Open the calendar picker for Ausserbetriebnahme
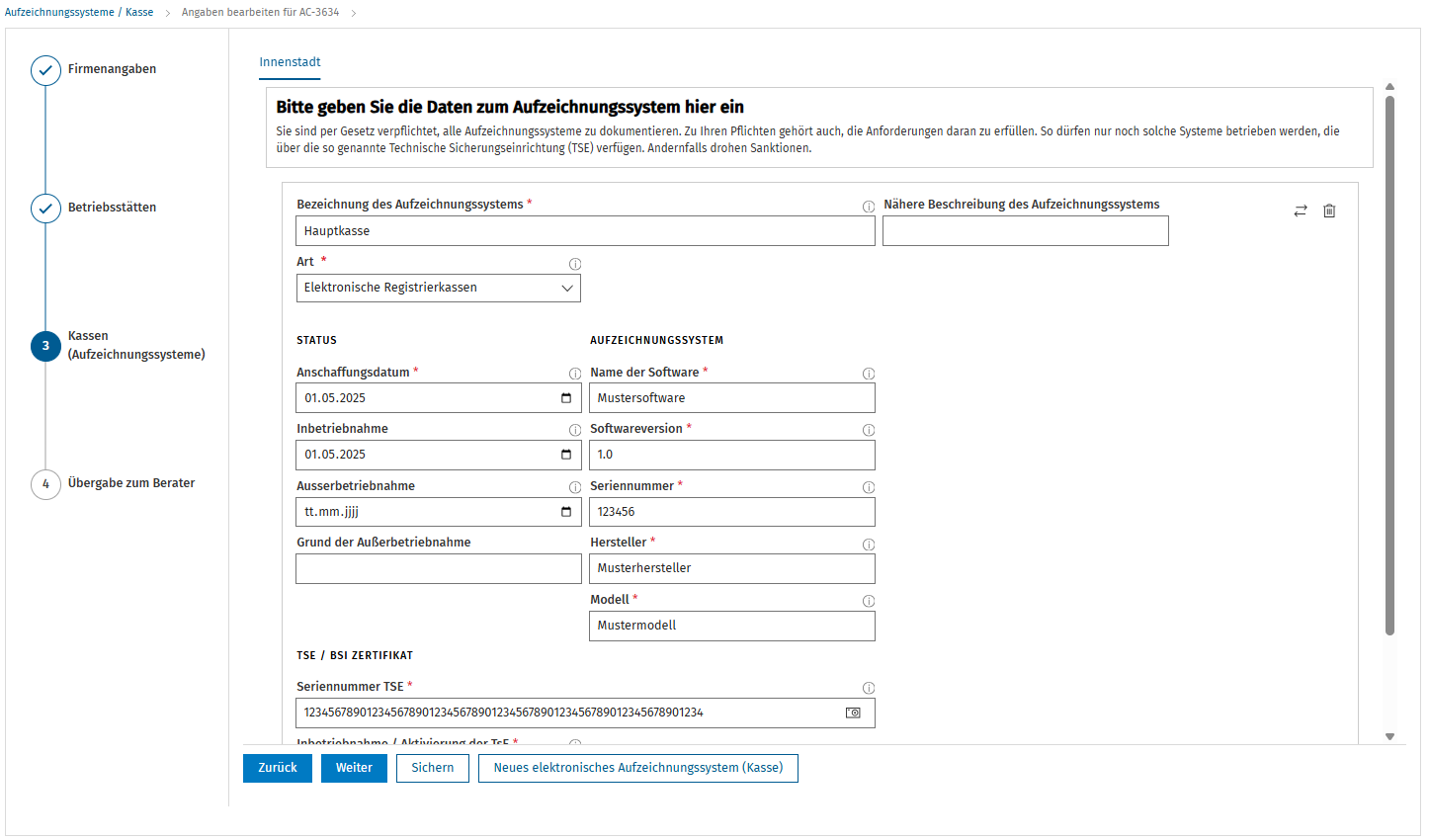Screen dimensions: 1429x840 (x=566, y=512)
